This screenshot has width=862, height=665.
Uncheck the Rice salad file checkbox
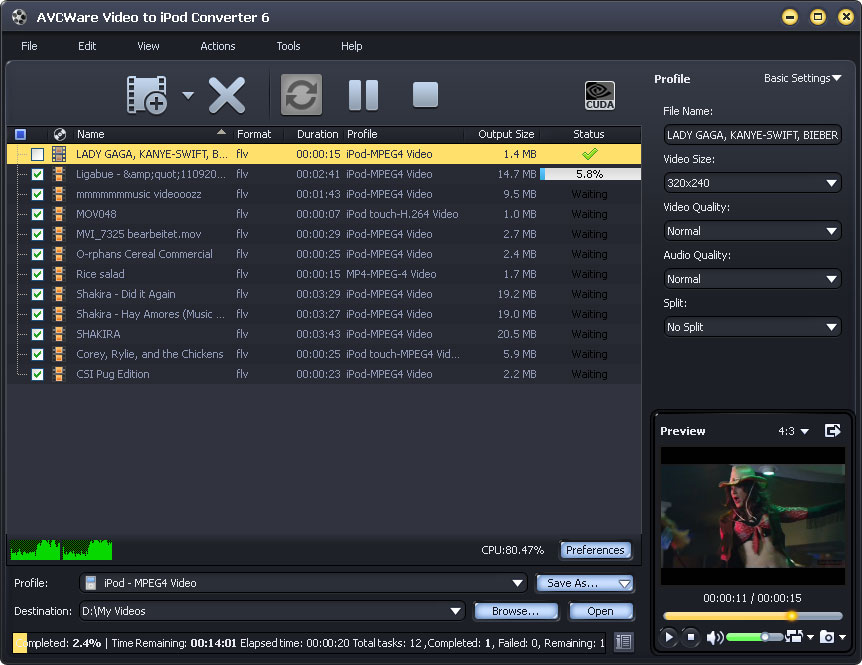coord(37,274)
